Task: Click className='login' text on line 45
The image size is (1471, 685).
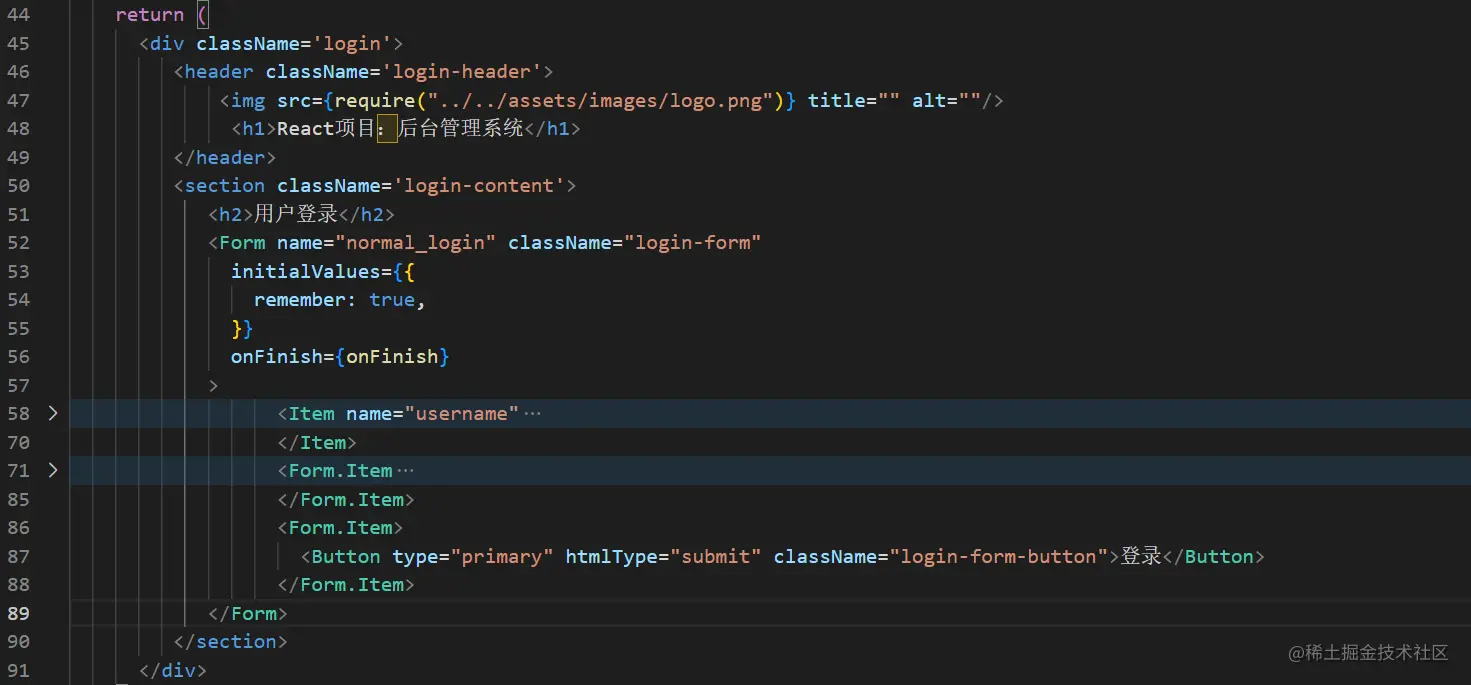Action: pos(294,43)
